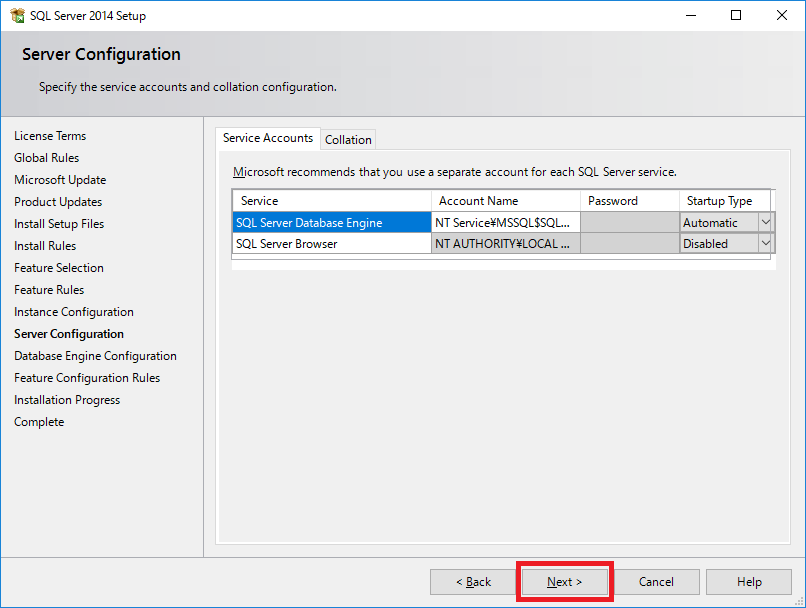Open Startup Type dropdown for SQL Server Browser
The height and width of the screenshot is (608, 806).
pos(765,244)
